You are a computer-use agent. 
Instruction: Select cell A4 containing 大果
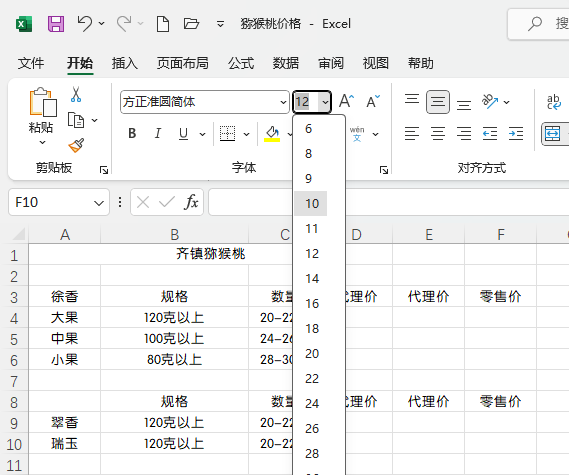[65, 318]
